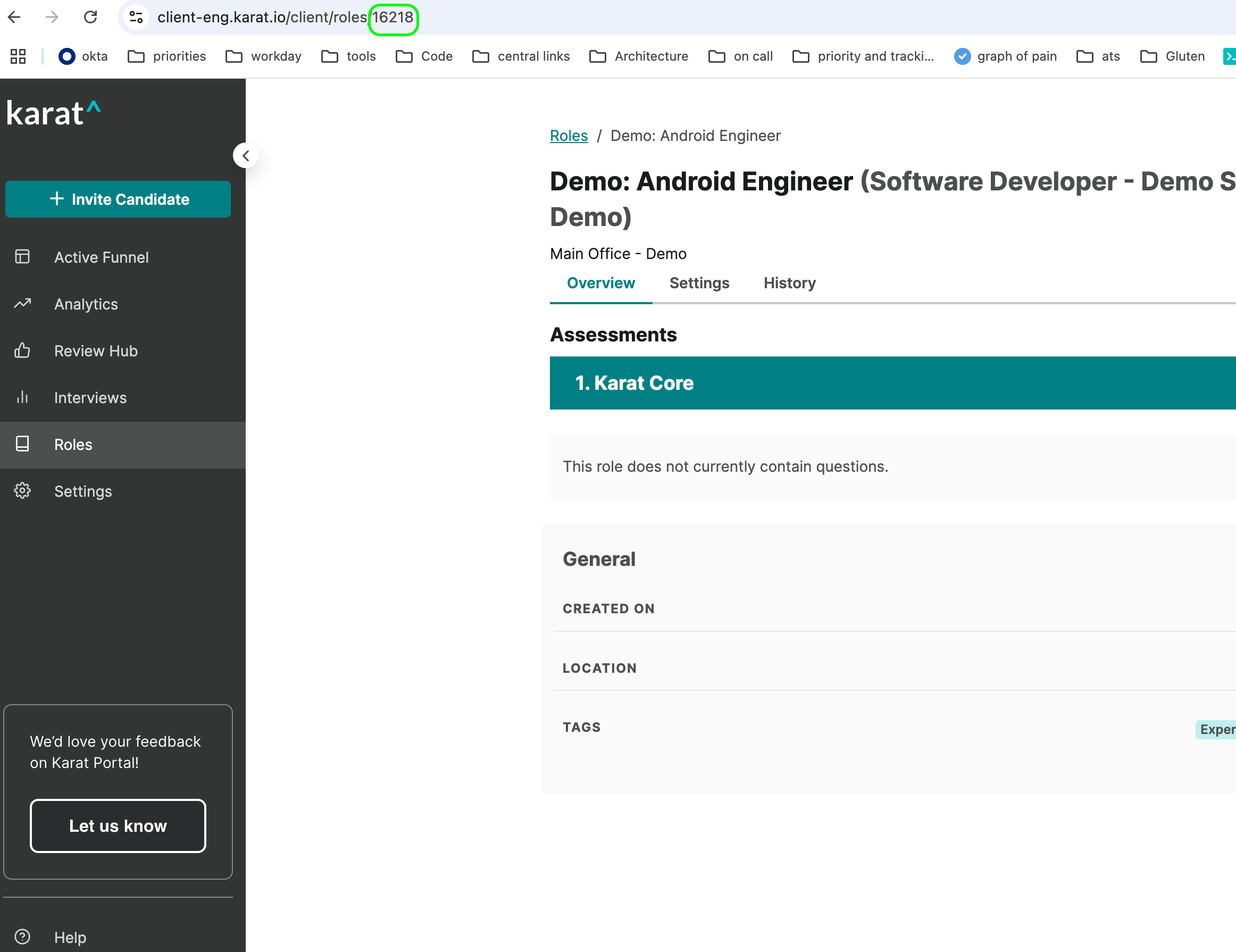Select Roles in the sidebar
This screenshot has width=1236, height=952.
tap(123, 445)
